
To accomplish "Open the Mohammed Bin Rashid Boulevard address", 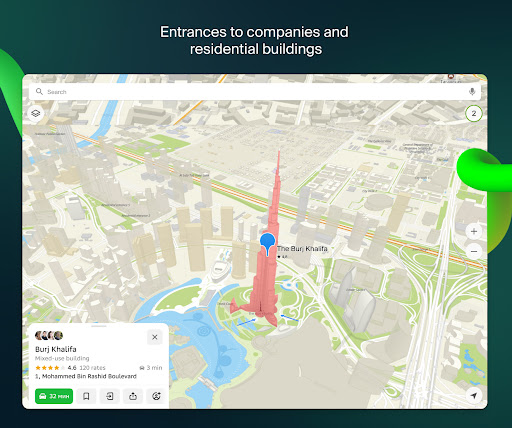I will pyautogui.click(x=86, y=376).
